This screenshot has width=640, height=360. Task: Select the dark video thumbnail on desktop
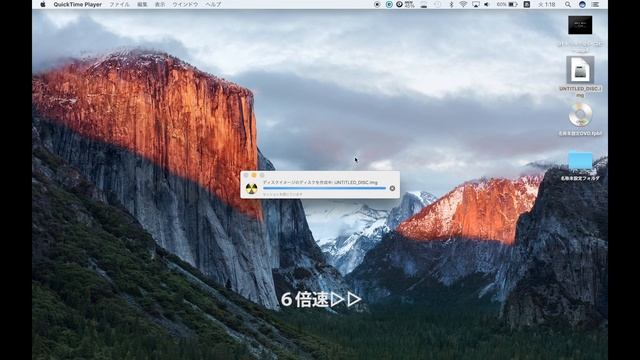point(580,25)
